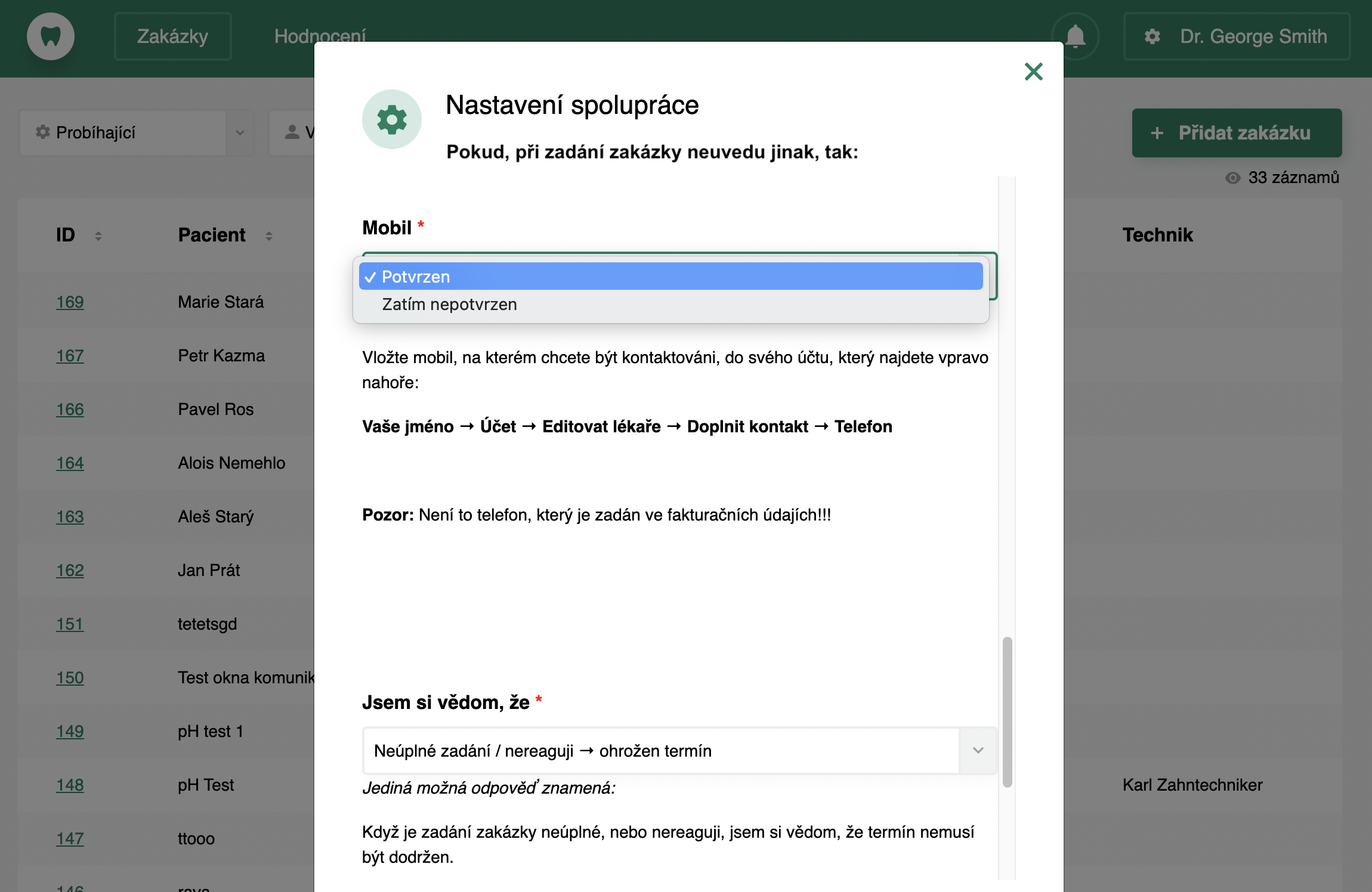Open order 169 link
This screenshot has height=892, width=1372.
[70, 302]
